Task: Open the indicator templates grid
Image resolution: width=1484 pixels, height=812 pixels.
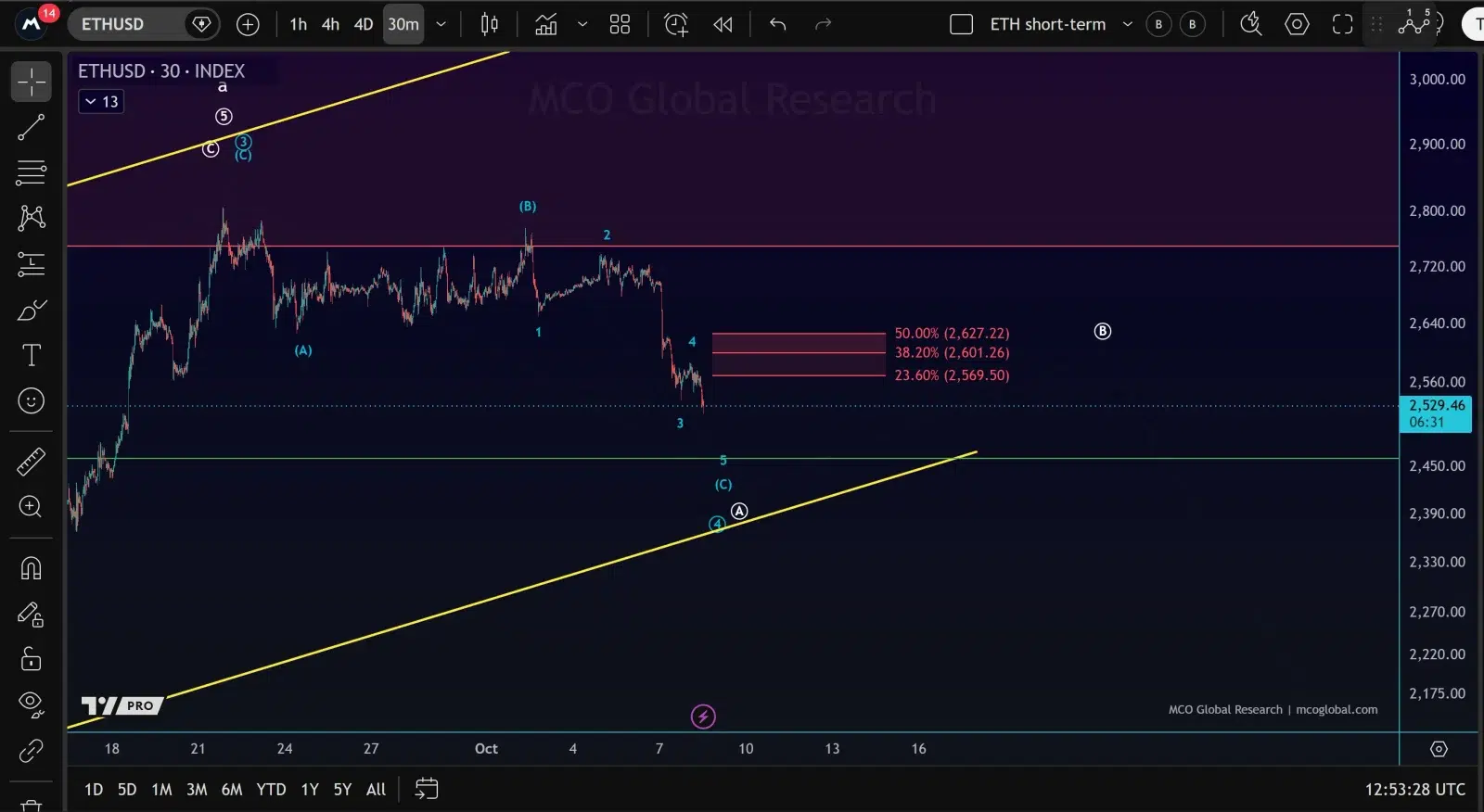Action: [x=620, y=24]
